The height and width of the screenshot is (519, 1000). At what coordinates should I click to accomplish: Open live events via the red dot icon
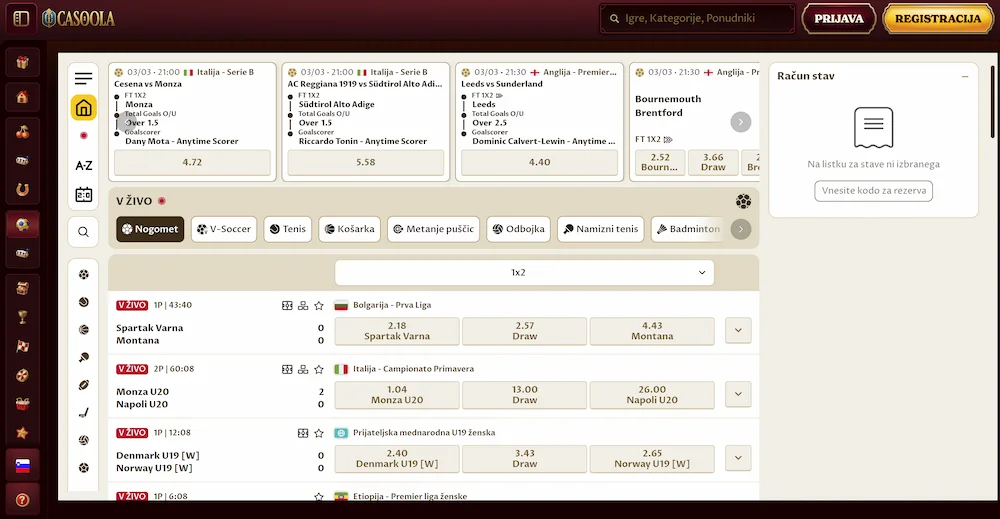point(84,136)
